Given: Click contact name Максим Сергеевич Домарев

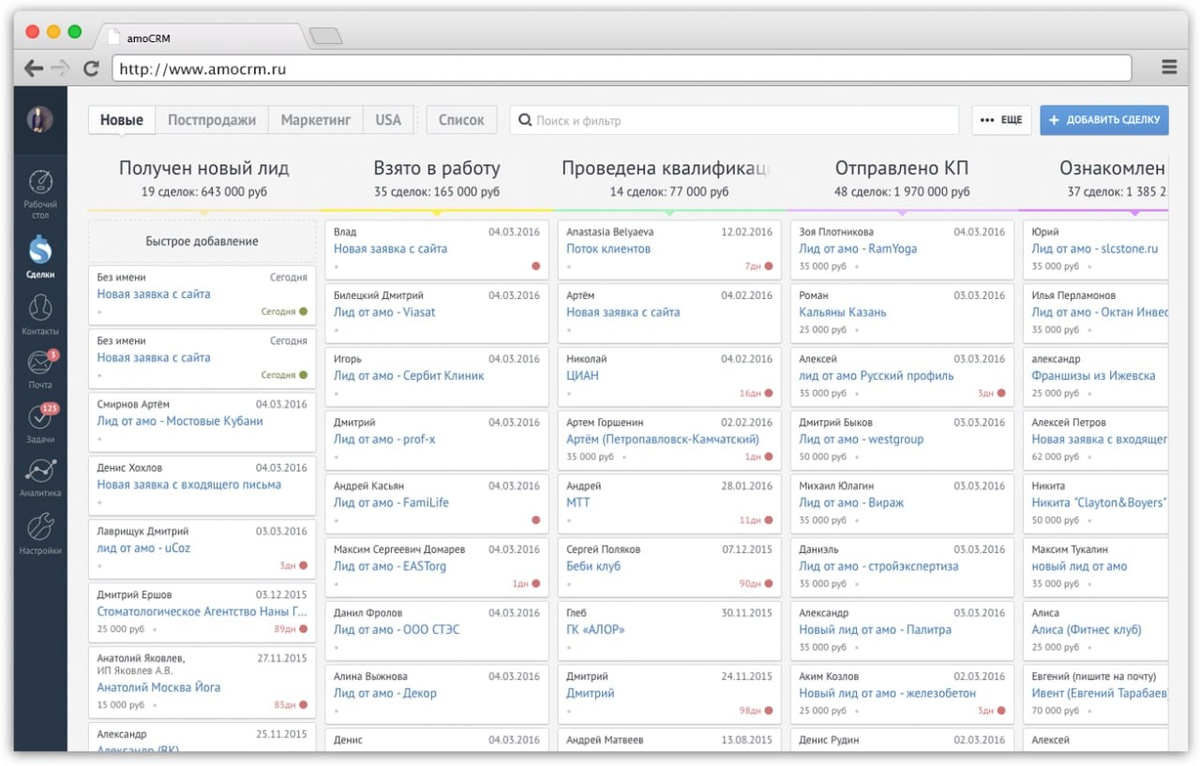Looking at the screenshot, I should point(399,549).
